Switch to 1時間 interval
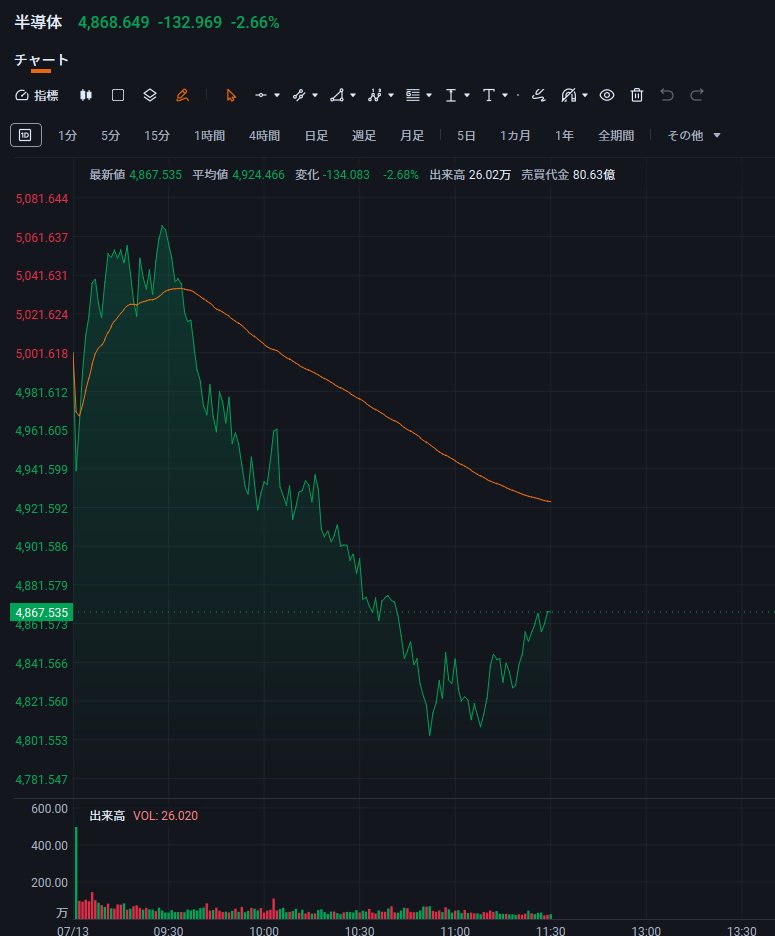This screenshot has height=936, width=775. click(210, 136)
